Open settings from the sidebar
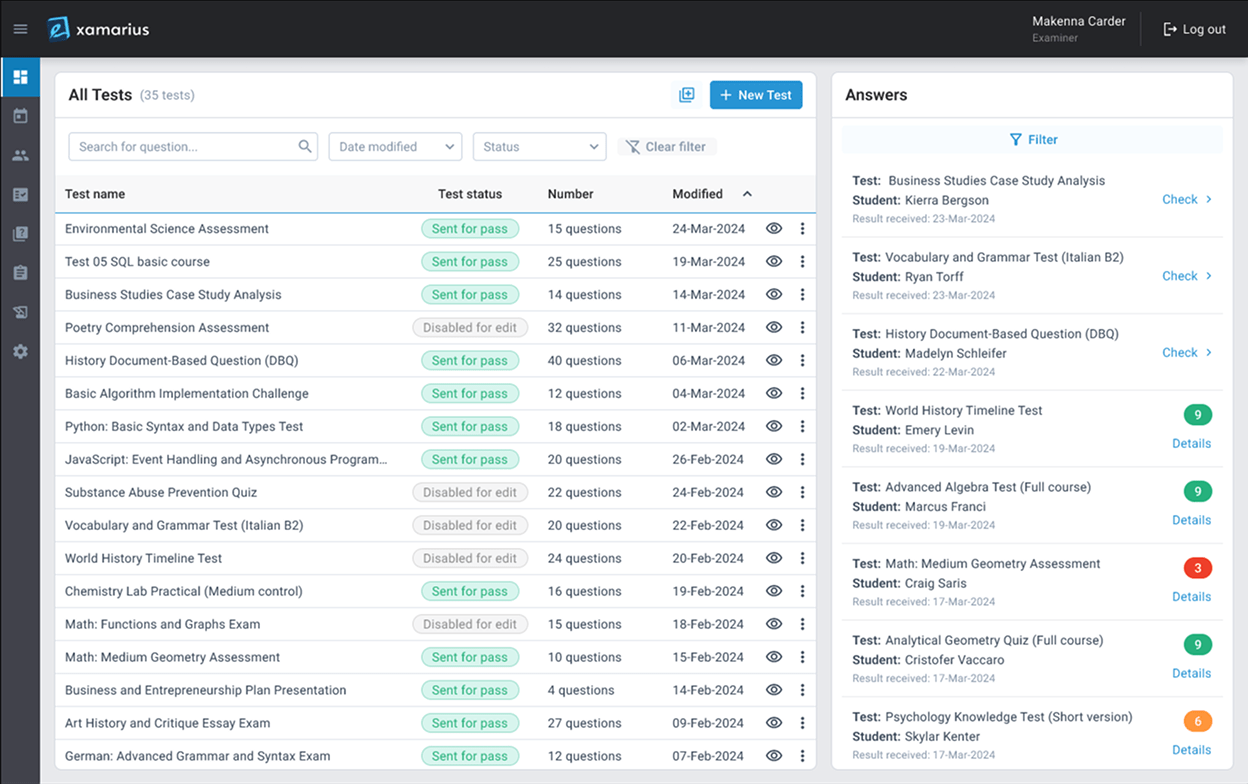 20,351
